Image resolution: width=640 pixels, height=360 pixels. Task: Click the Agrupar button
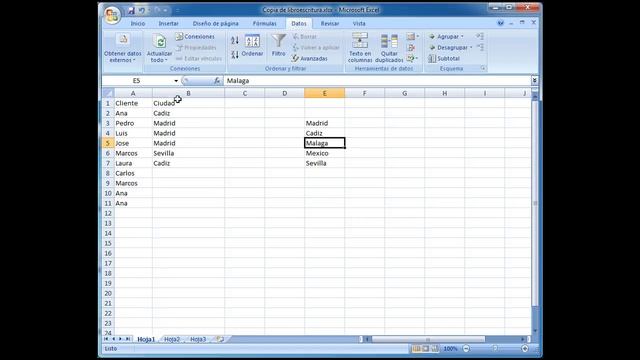pos(444,37)
